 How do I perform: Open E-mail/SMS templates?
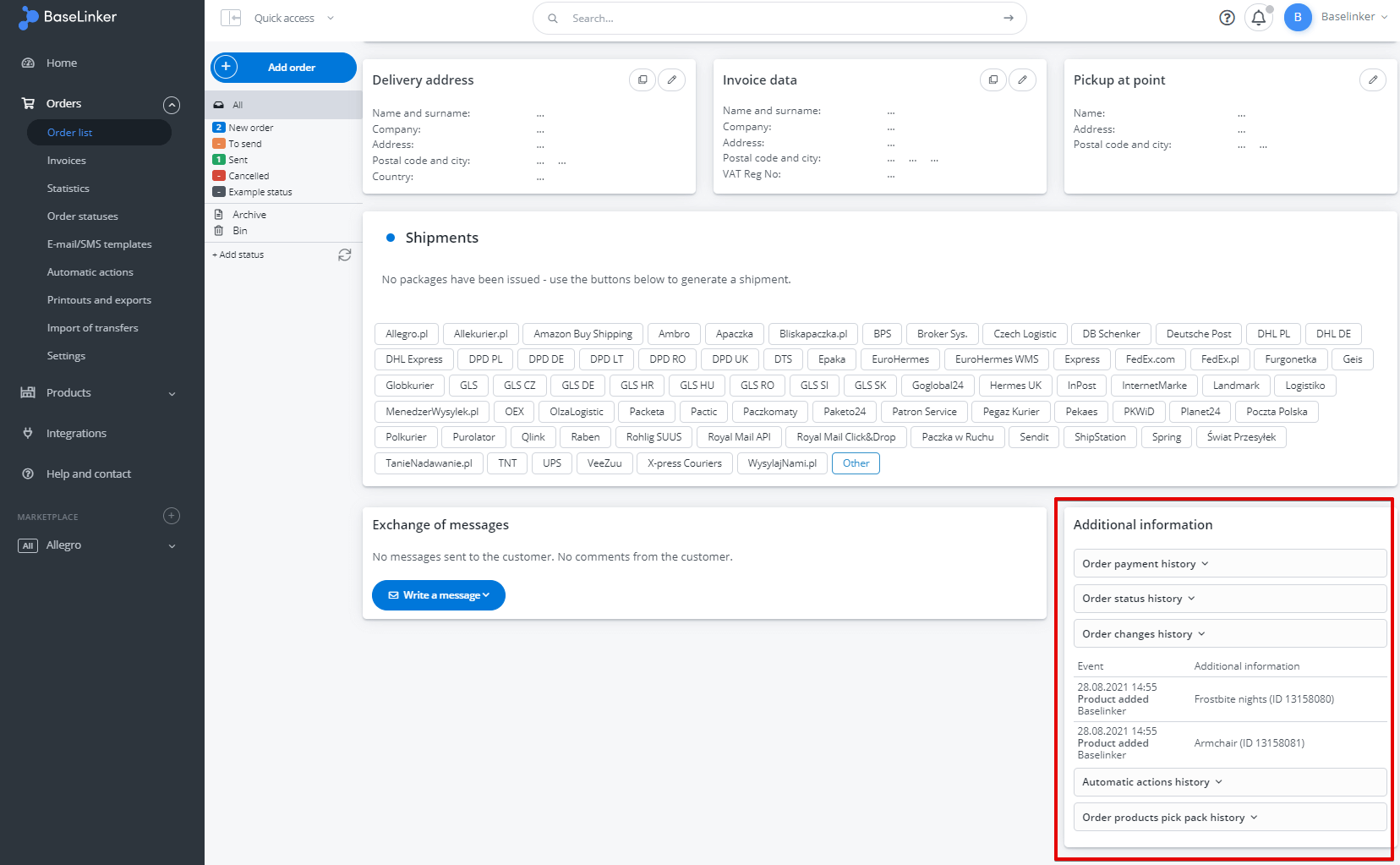(x=100, y=244)
